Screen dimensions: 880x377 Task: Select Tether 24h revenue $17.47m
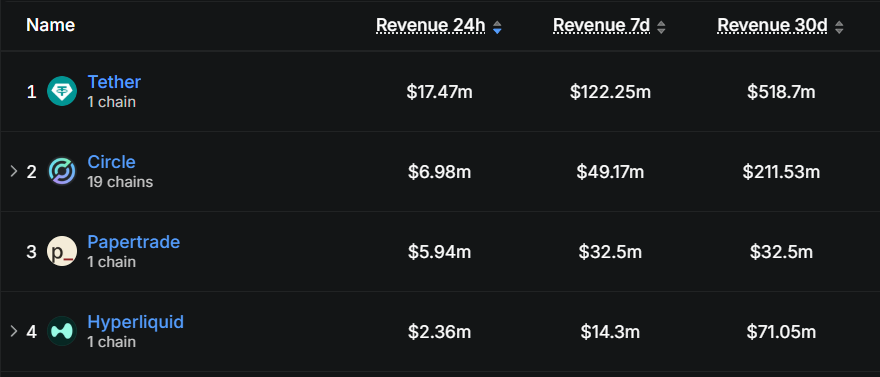click(x=439, y=92)
